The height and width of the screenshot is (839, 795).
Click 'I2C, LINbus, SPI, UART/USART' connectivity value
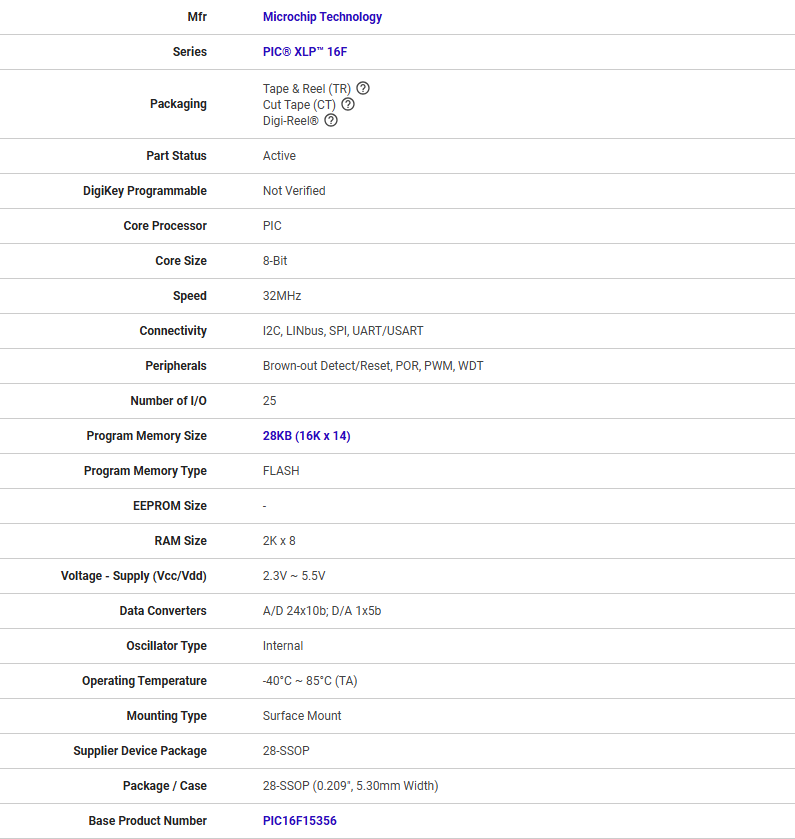343,331
